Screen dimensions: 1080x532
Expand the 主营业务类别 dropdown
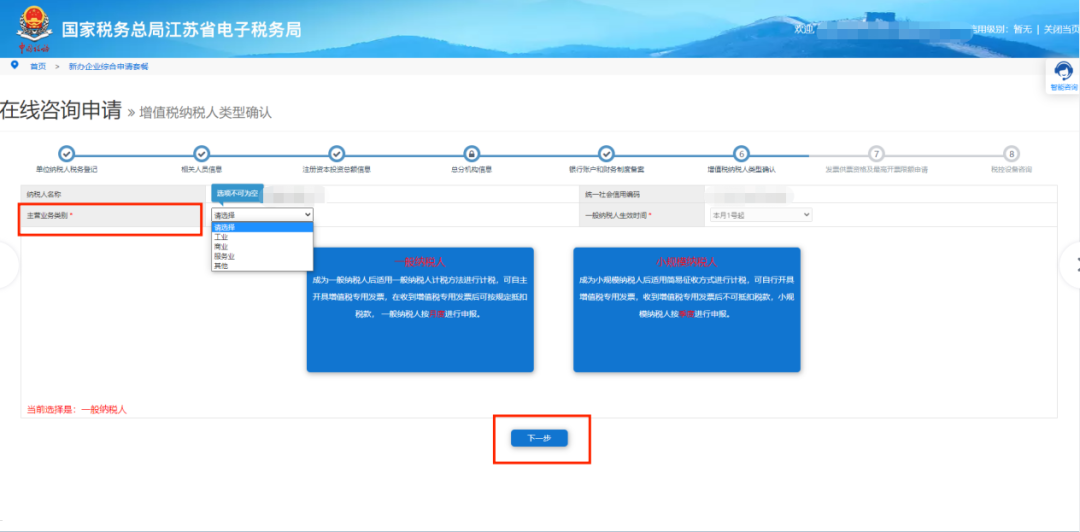(262, 214)
